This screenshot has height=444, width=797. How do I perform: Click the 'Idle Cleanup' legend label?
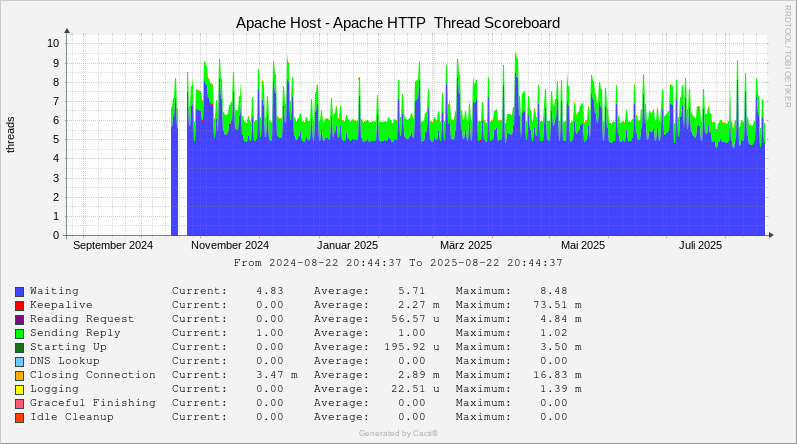coord(72,417)
